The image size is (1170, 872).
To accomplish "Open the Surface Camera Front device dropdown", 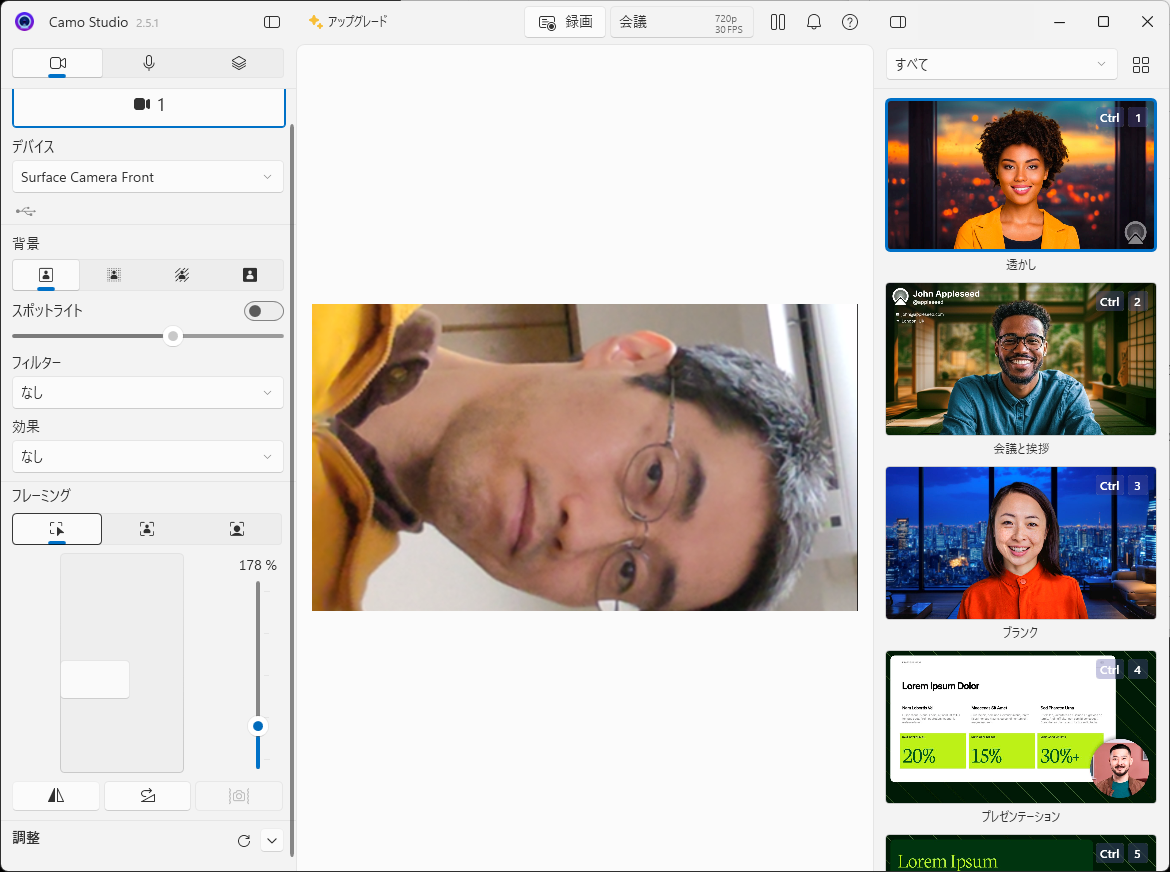I will [x=147, y=177].
